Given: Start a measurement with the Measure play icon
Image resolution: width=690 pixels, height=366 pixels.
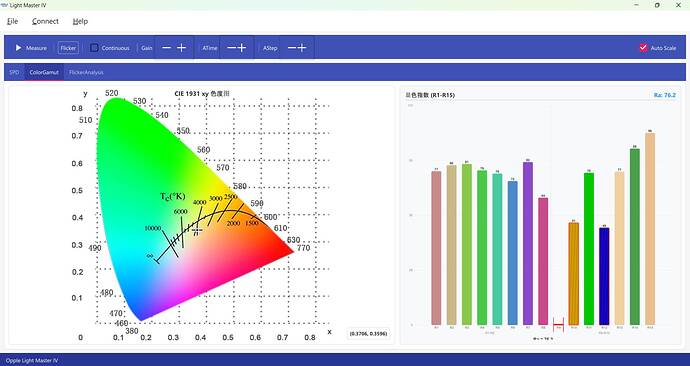Looking at the screenshot, I should (x=18, y=48).
